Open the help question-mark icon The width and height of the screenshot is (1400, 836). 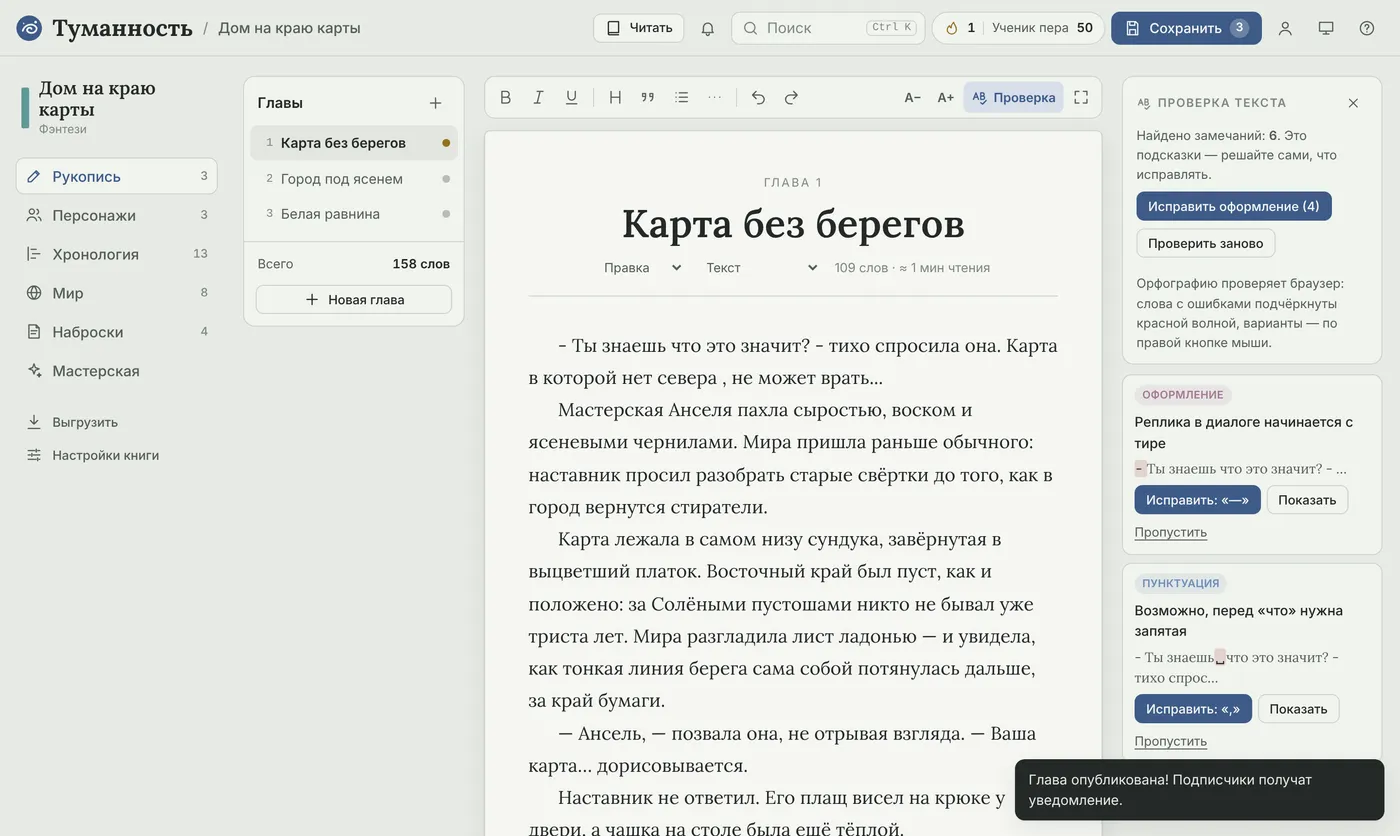[1367, 28]
